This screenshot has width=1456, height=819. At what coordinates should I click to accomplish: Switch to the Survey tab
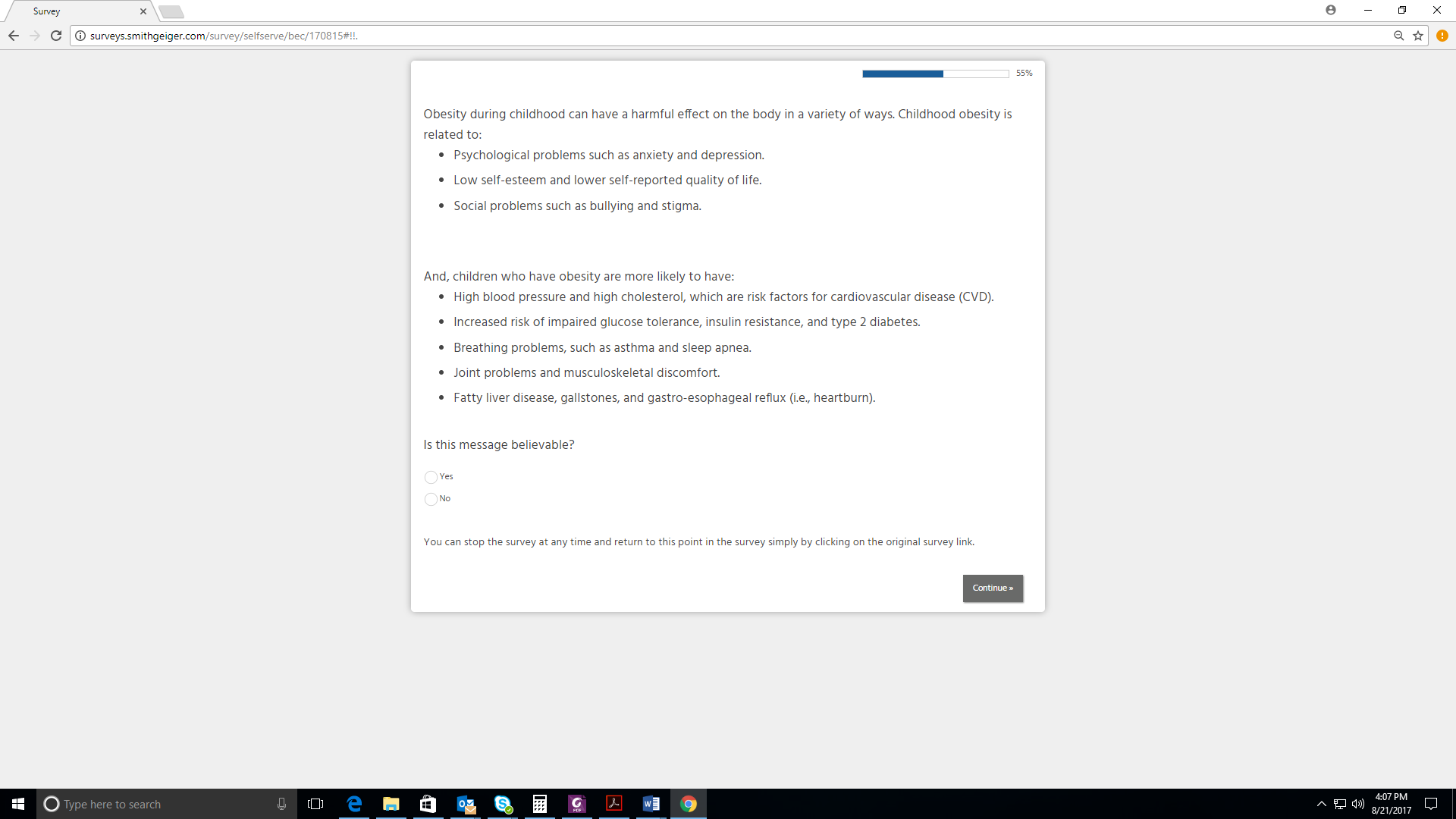pos(76,11)
